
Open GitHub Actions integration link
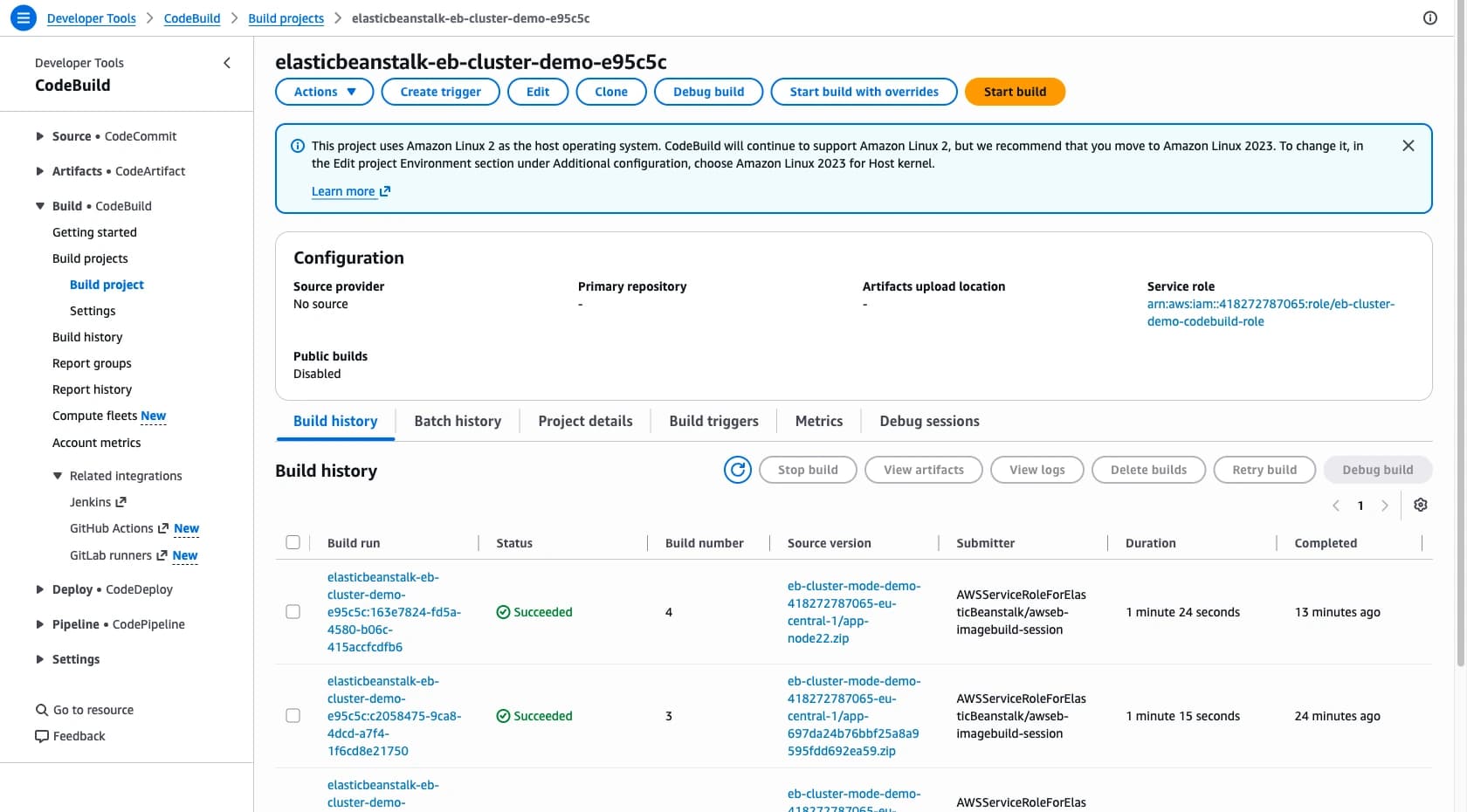point(119,528)
